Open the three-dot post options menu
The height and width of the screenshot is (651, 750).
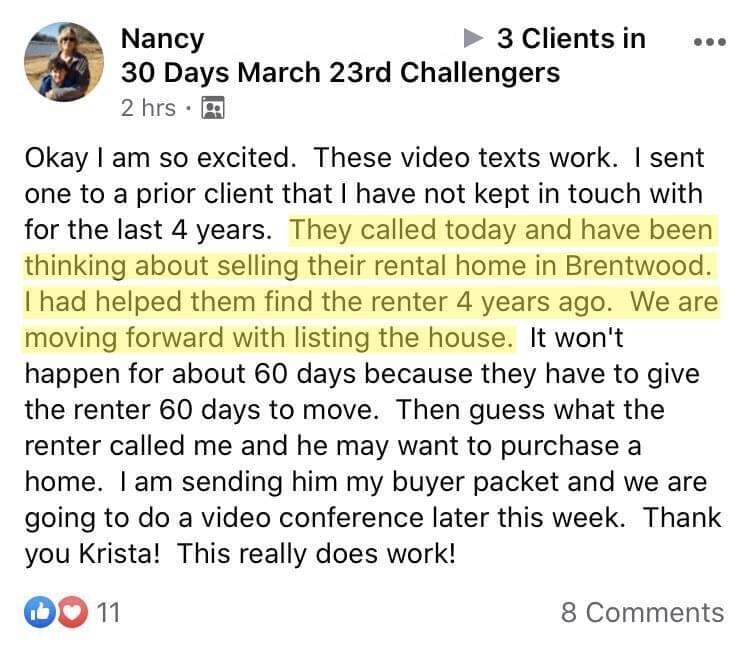(710, 42)
